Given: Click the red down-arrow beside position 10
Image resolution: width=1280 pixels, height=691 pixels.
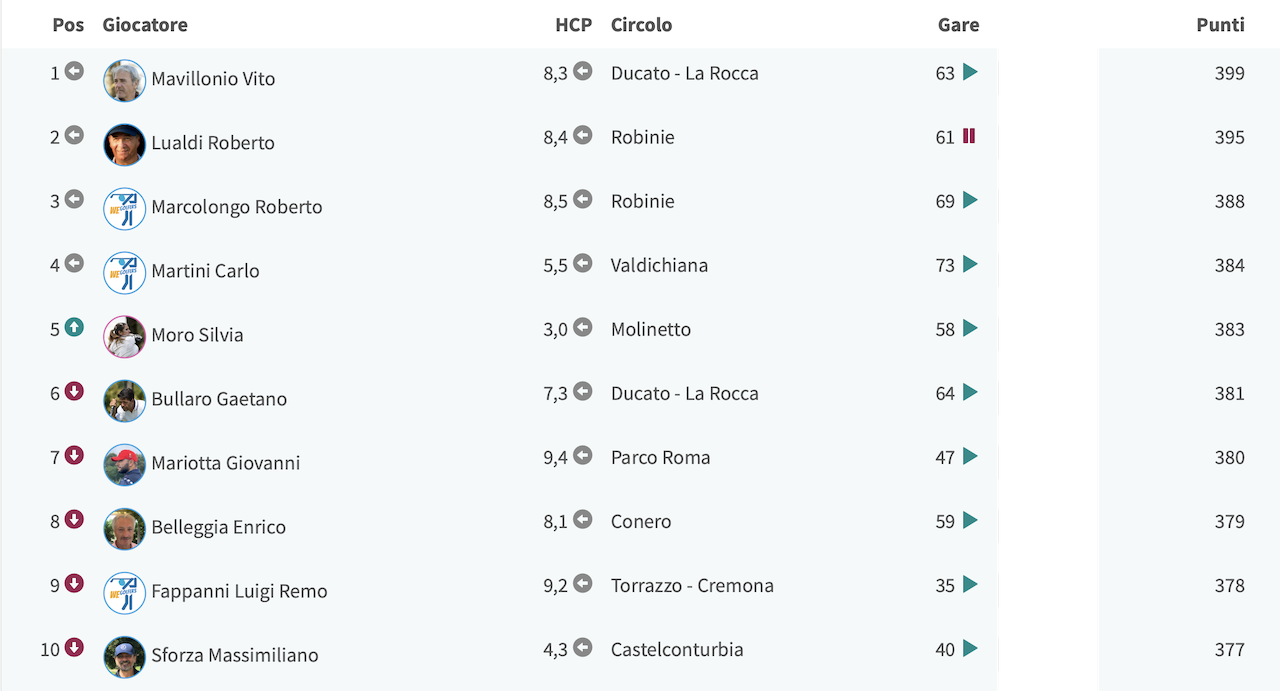Looking at the screenshot, I should (x=74, y=647).
